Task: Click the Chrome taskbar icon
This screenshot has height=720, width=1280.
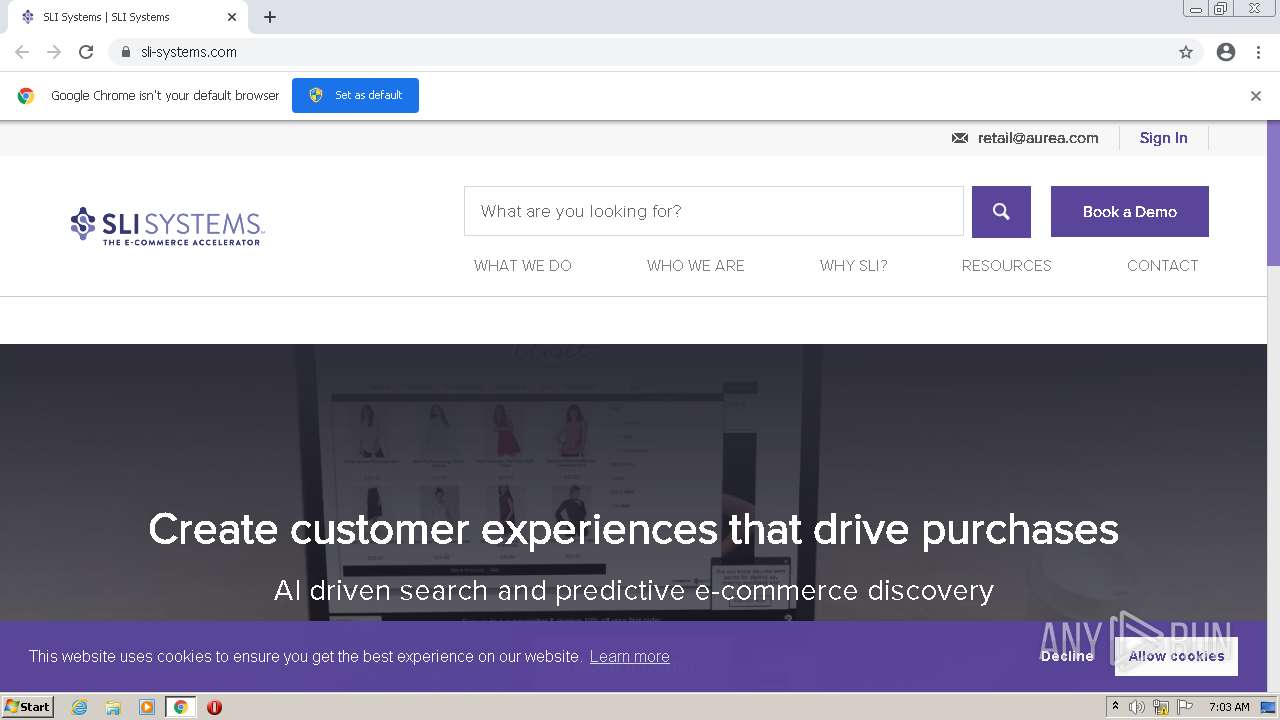Action: point(181,707)
